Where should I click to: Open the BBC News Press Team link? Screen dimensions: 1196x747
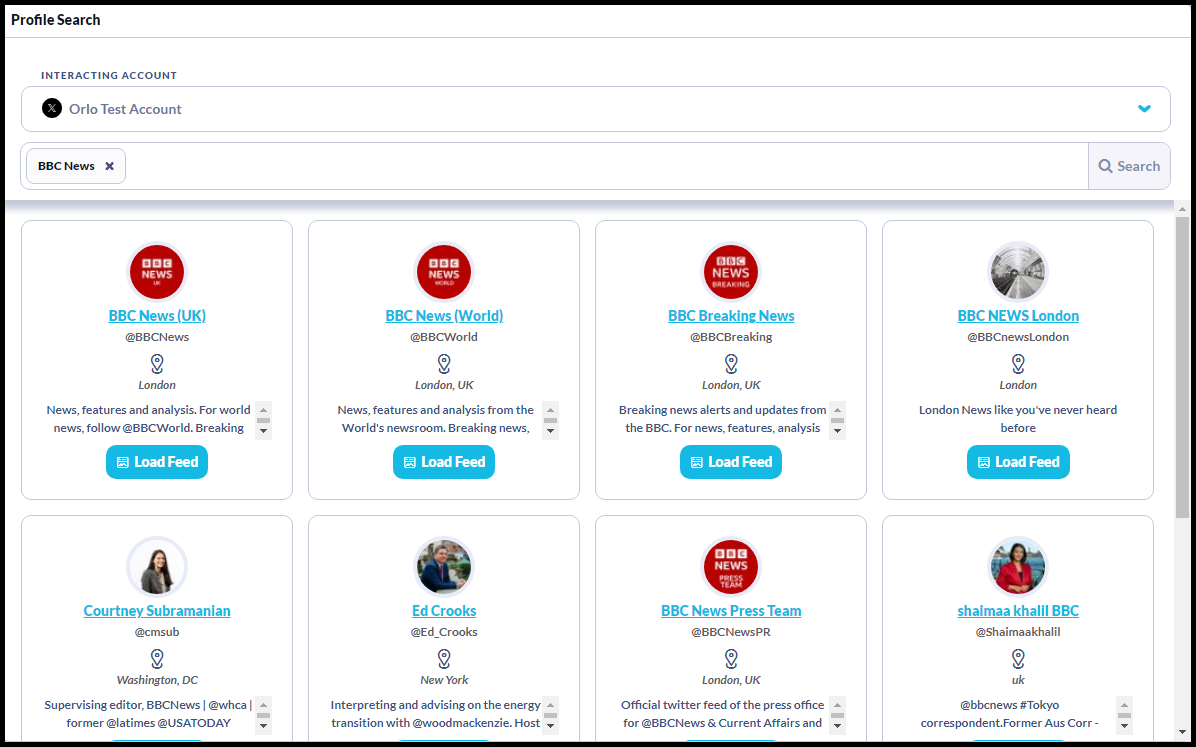pos(731,611)
